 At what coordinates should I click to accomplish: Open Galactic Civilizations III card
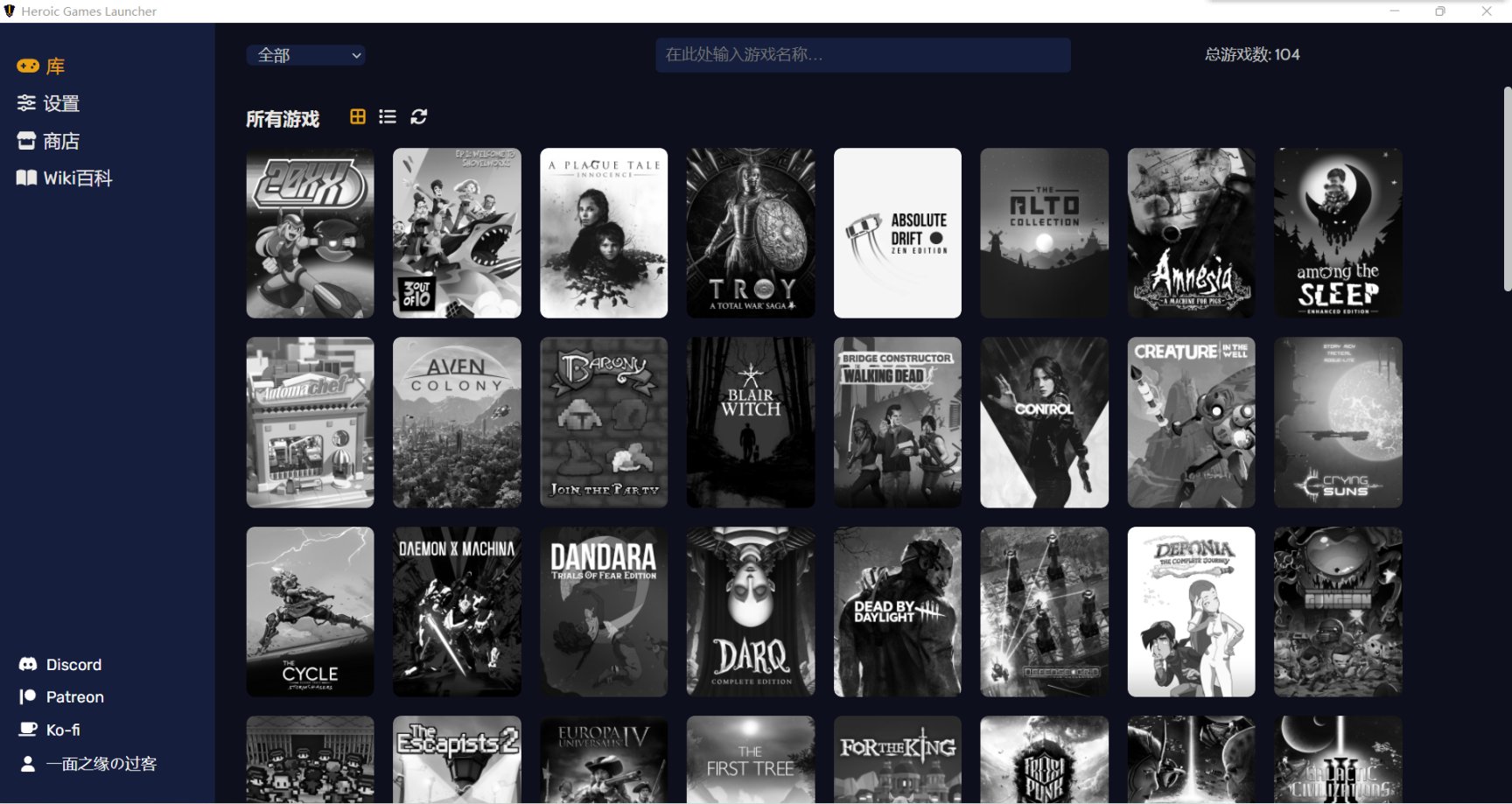pos(1338,759)
